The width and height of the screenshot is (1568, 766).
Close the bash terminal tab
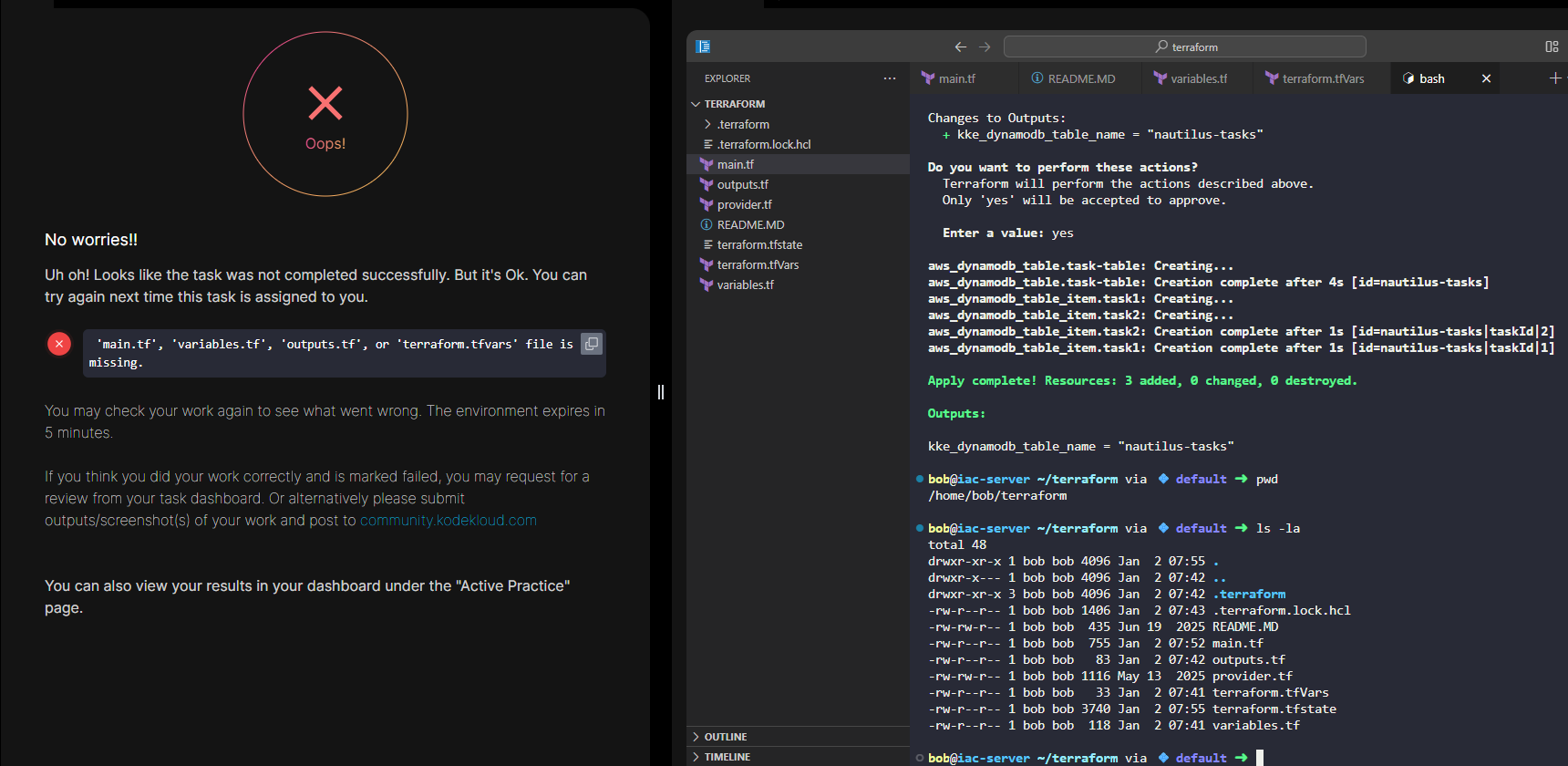pyautogui.click(x=1486, y=78)
